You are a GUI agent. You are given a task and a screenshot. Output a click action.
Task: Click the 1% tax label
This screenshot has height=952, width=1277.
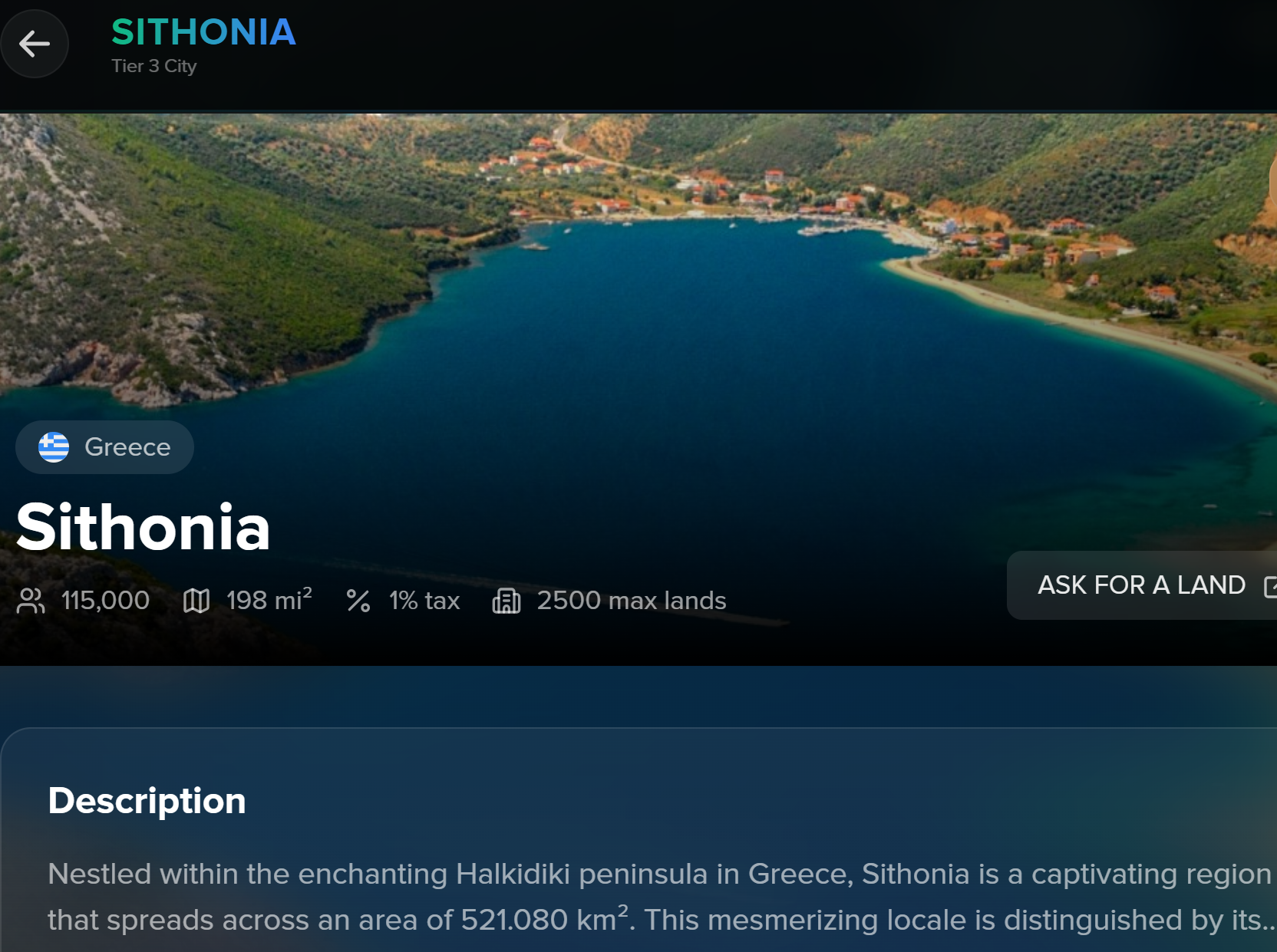click(x=424, y=601)
